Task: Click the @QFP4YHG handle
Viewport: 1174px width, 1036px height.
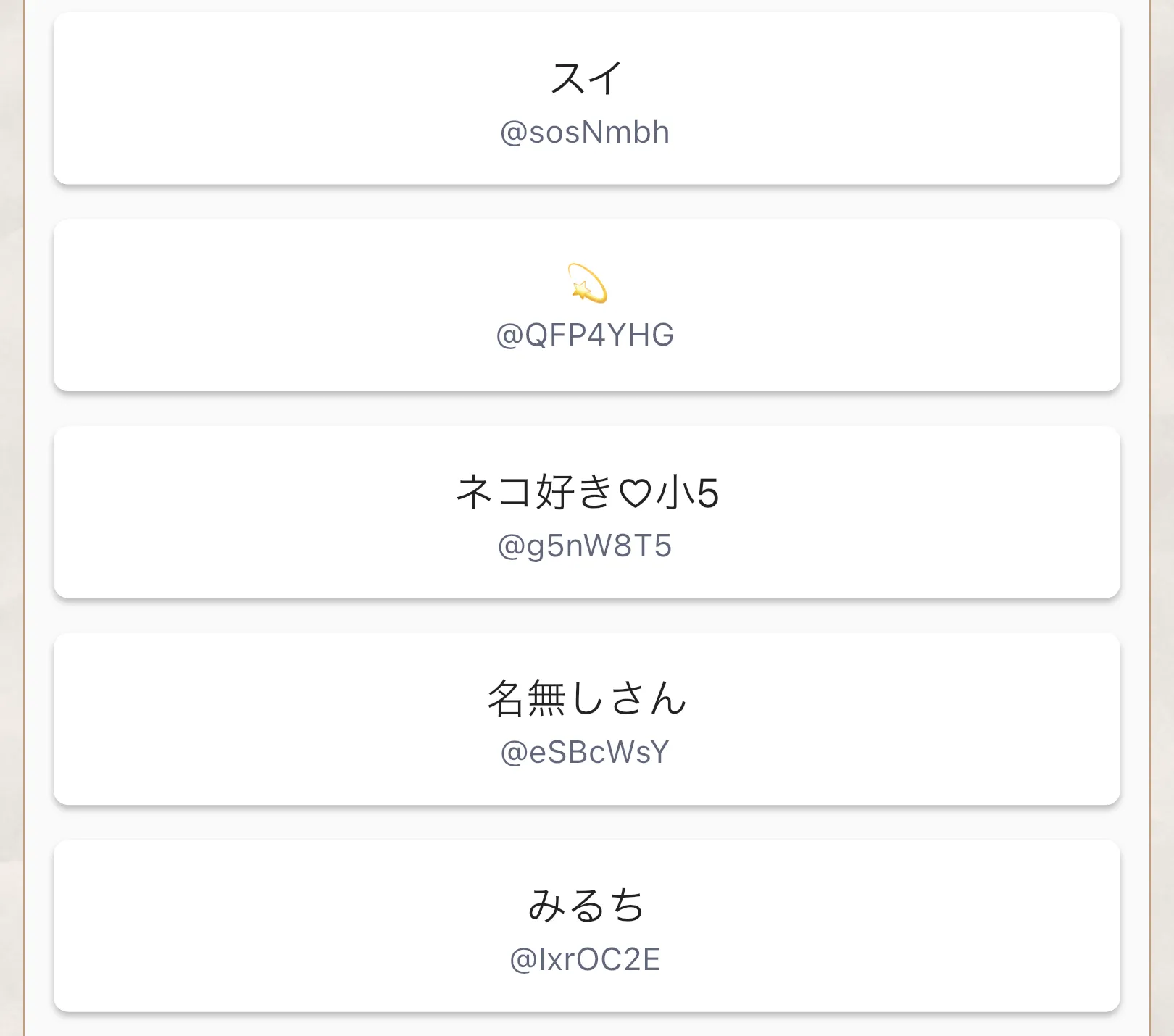Action: pos(585,335)
